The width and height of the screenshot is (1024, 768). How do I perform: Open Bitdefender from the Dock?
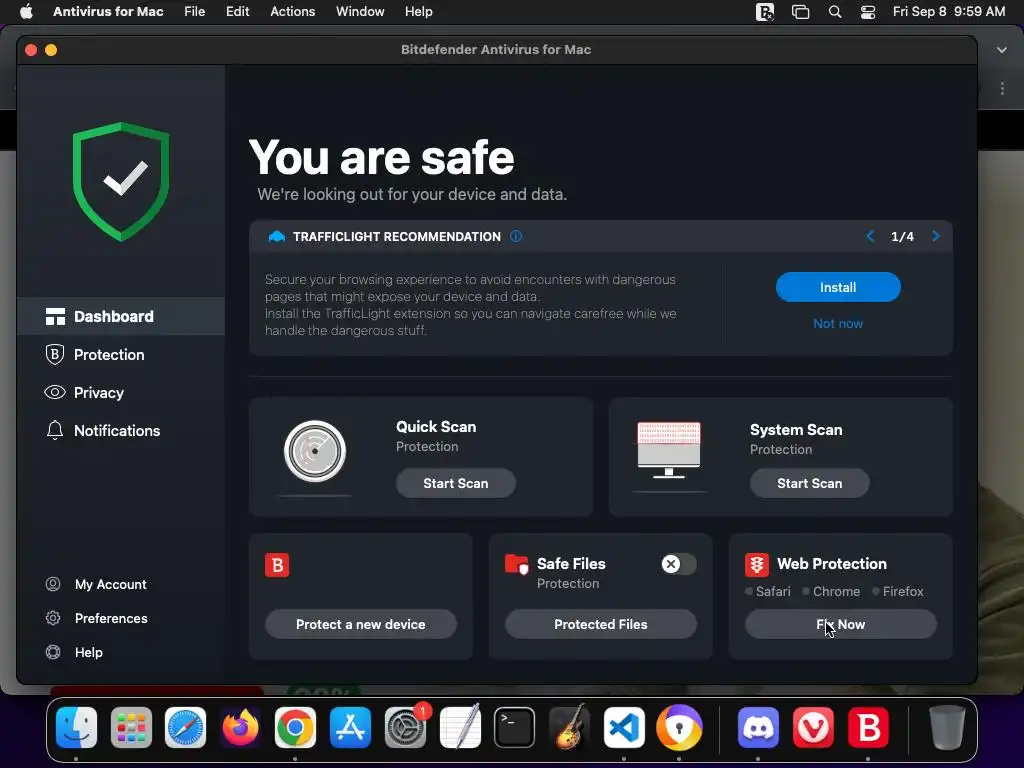(868, 727)
